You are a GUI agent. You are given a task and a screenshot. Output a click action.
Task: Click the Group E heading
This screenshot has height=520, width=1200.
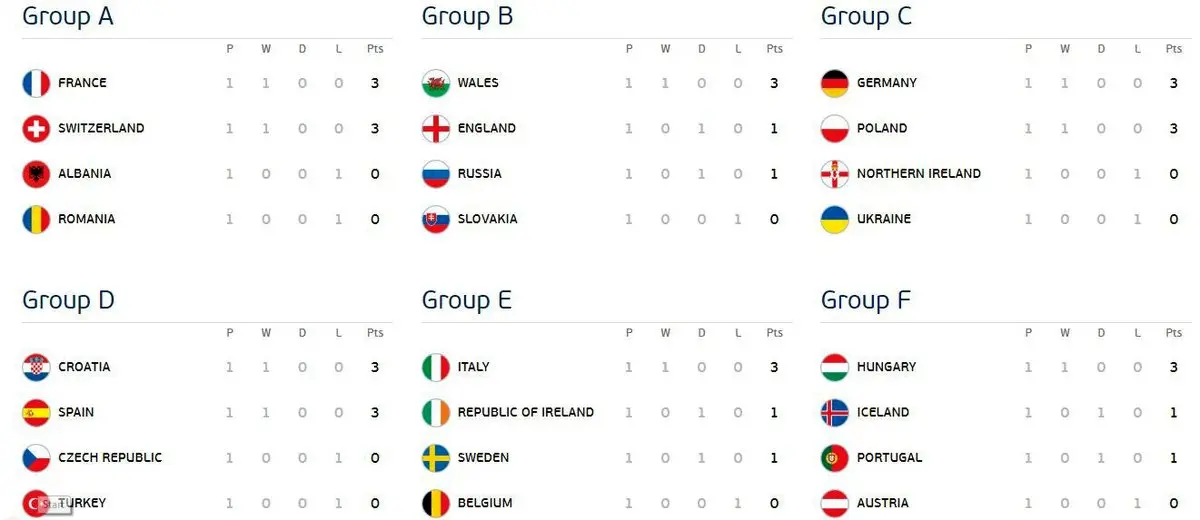coord(467,300)
